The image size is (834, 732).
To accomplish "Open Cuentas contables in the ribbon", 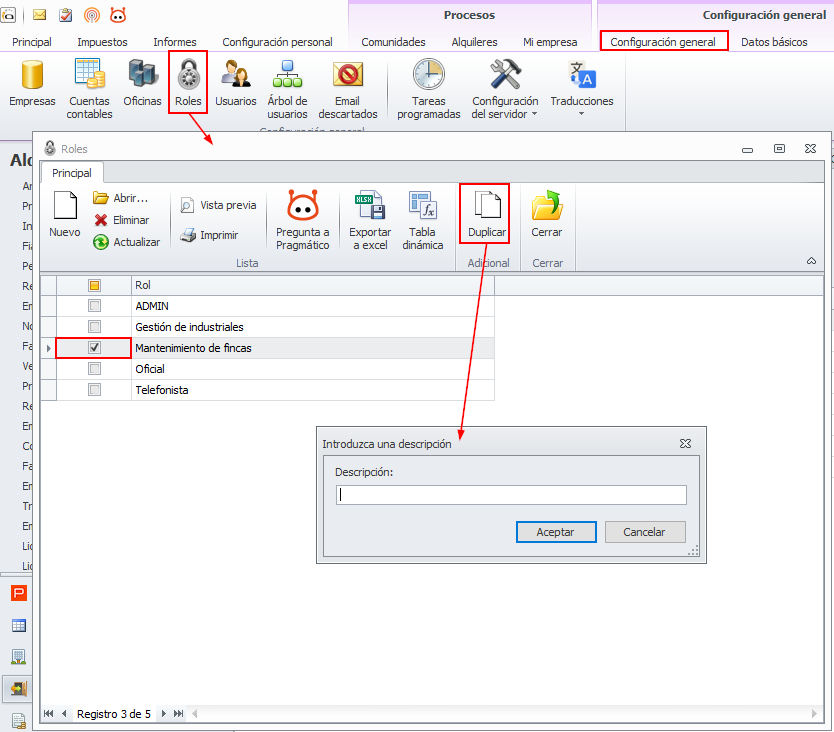I will pyautogui.click(x=89, y=89).
